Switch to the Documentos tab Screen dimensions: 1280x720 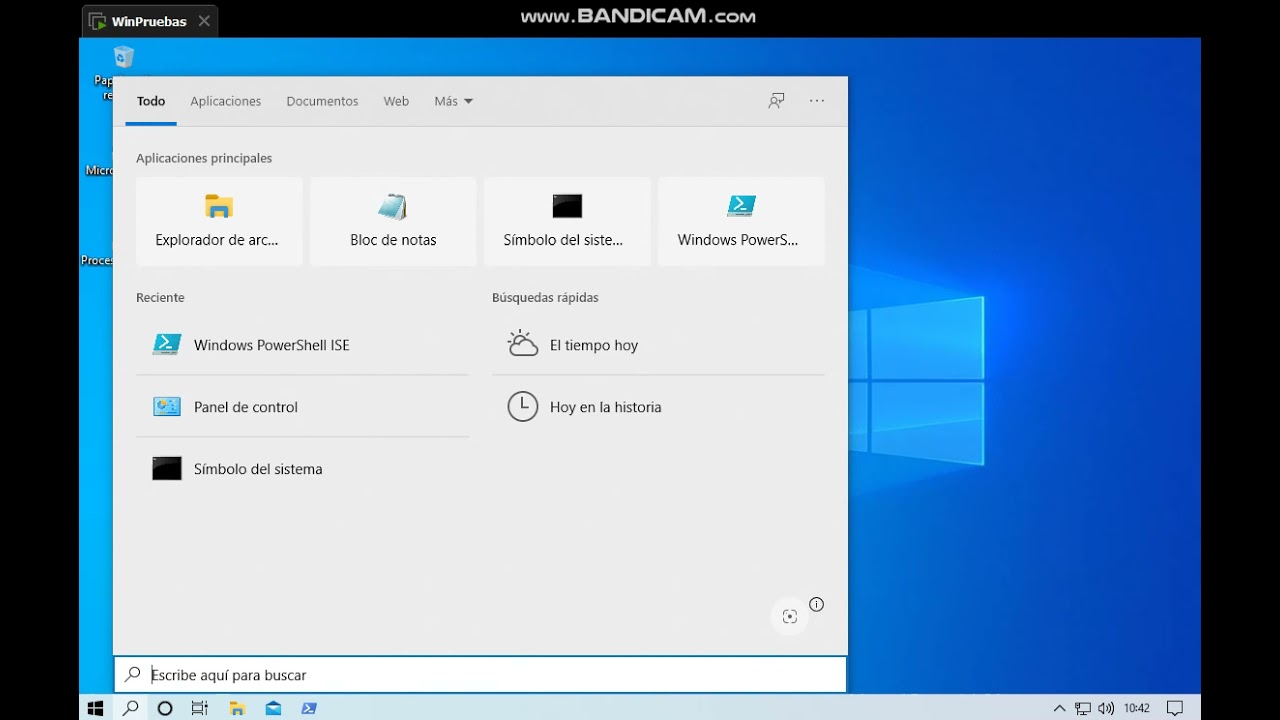coord(322,101)
